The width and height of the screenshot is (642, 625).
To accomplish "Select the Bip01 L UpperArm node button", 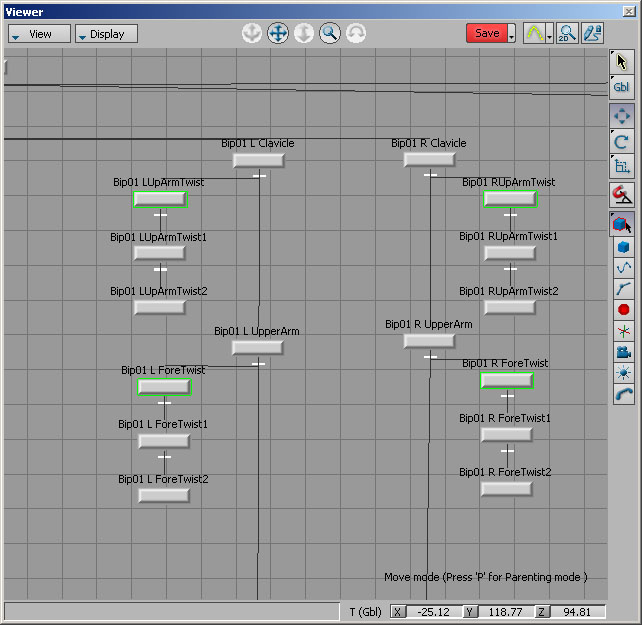I will (257, 348).
